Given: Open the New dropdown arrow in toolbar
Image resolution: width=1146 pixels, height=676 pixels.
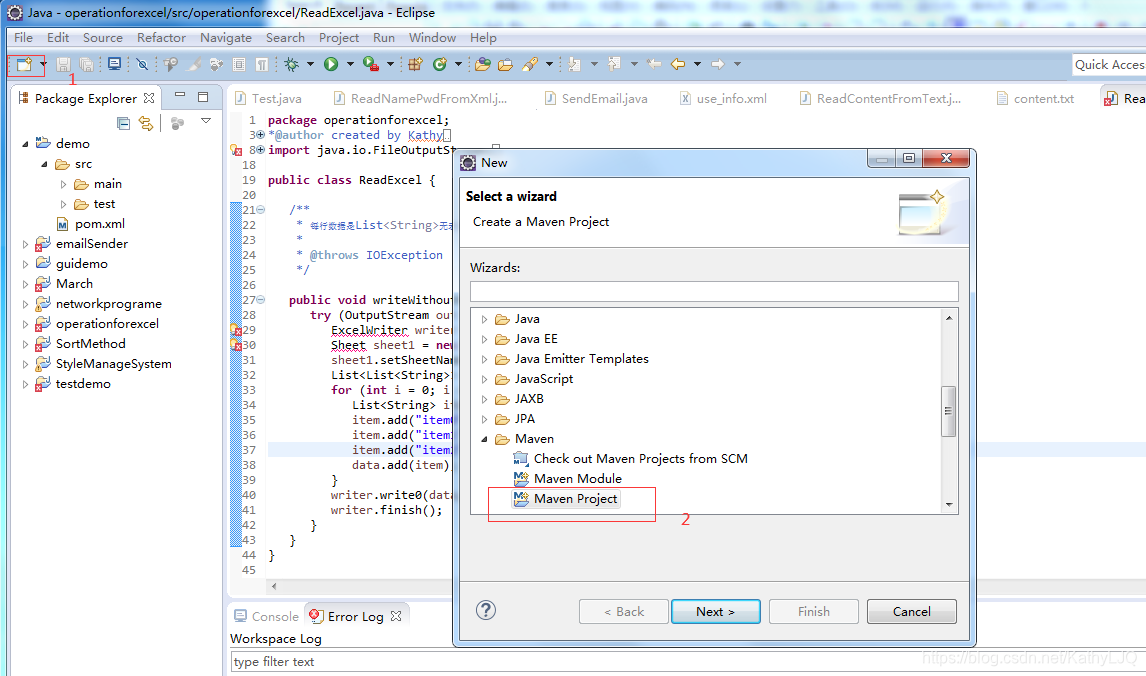Looking at the screenshot, I should tap(43, 64).
